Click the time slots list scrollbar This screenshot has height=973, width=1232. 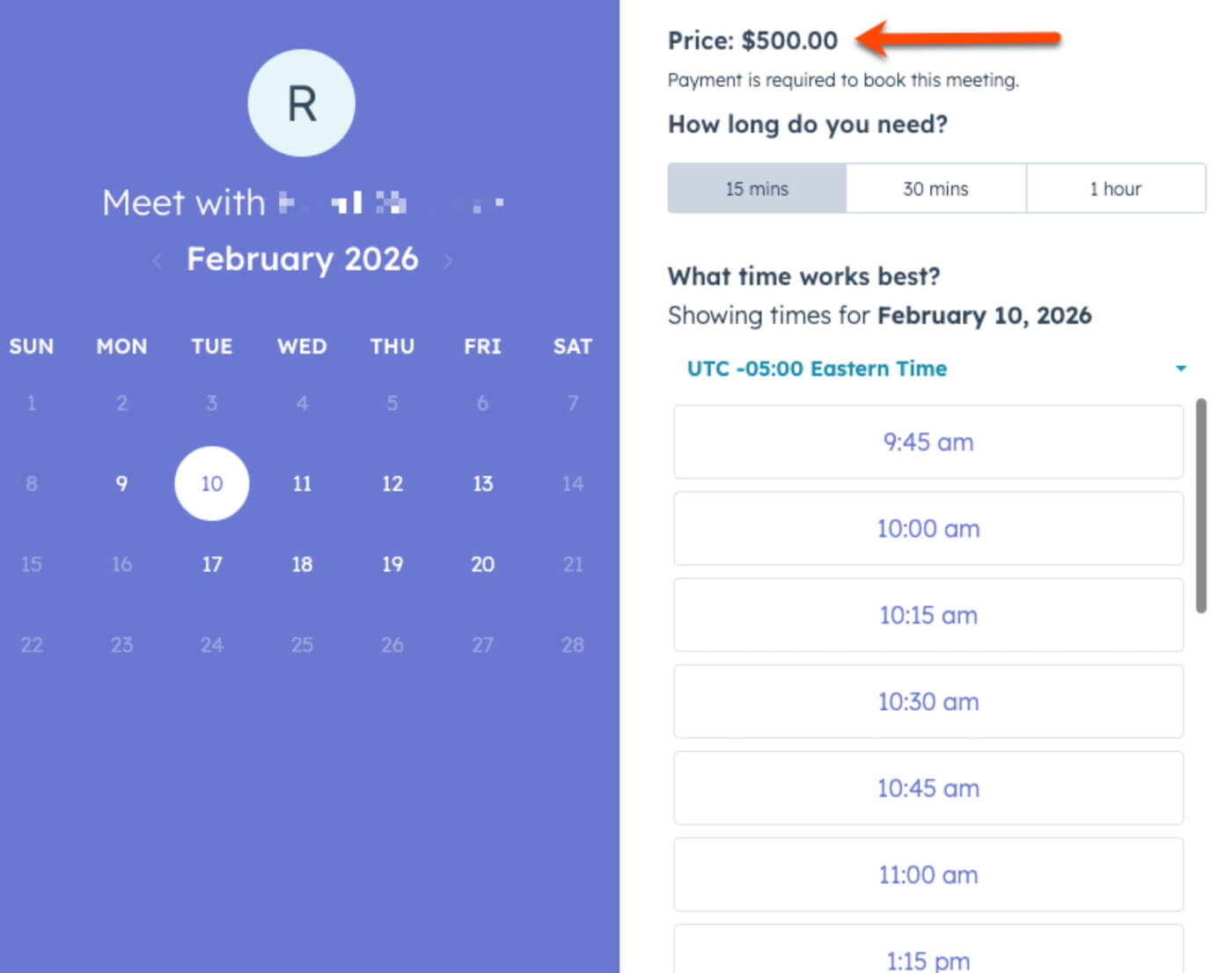click(x=1201, y=506)
